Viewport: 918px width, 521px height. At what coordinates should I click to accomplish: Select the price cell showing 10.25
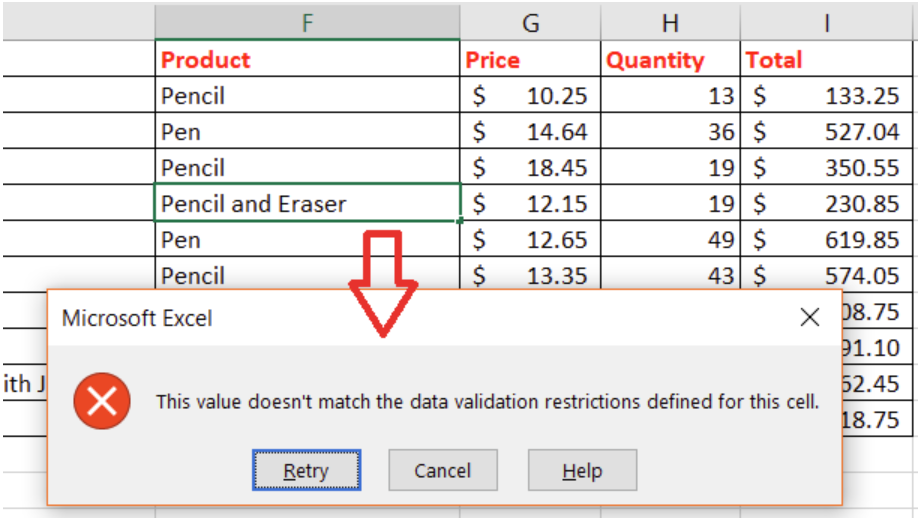tap(530, 96)
